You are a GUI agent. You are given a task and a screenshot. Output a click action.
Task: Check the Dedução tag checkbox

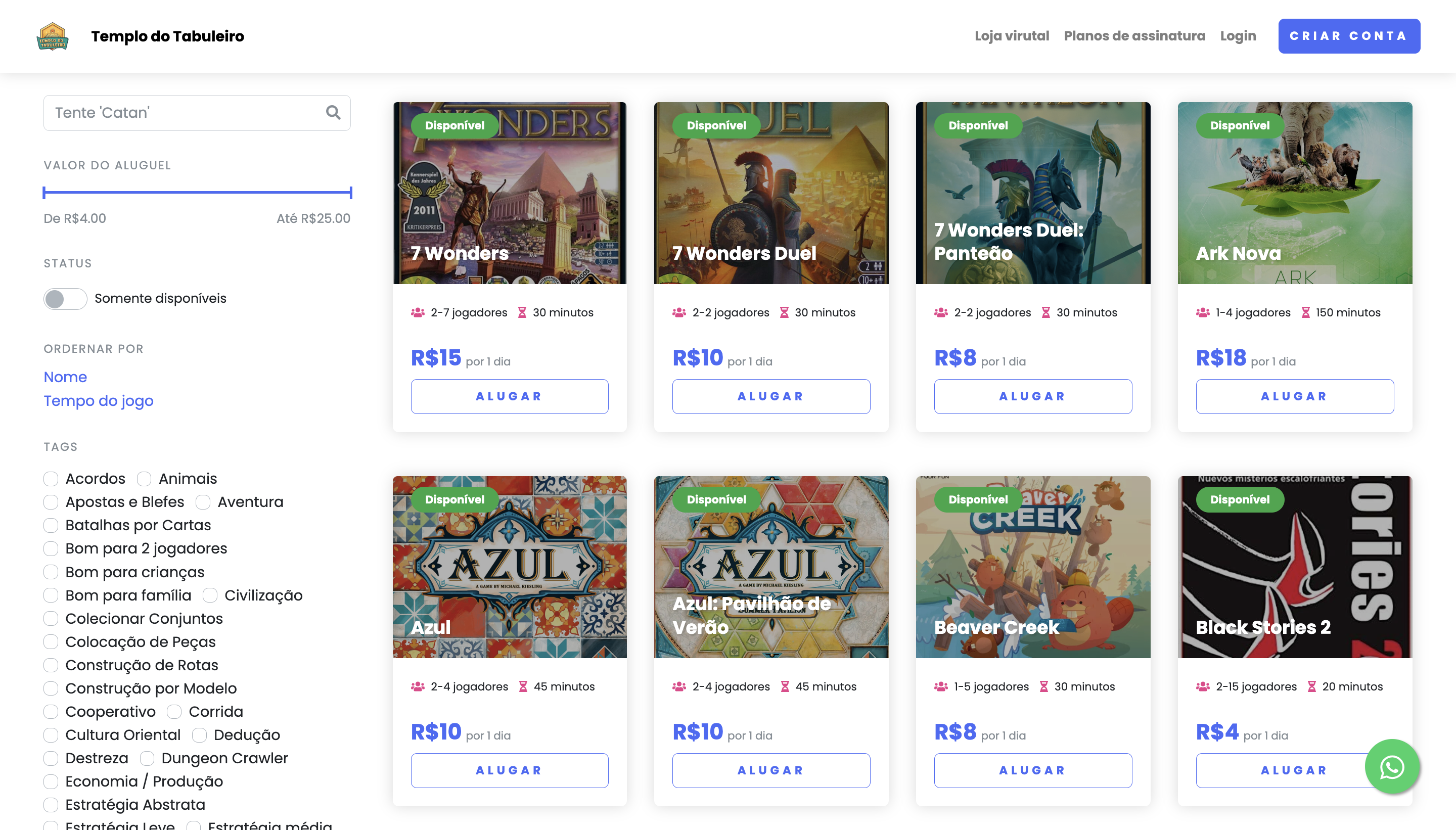pos(199,735)
